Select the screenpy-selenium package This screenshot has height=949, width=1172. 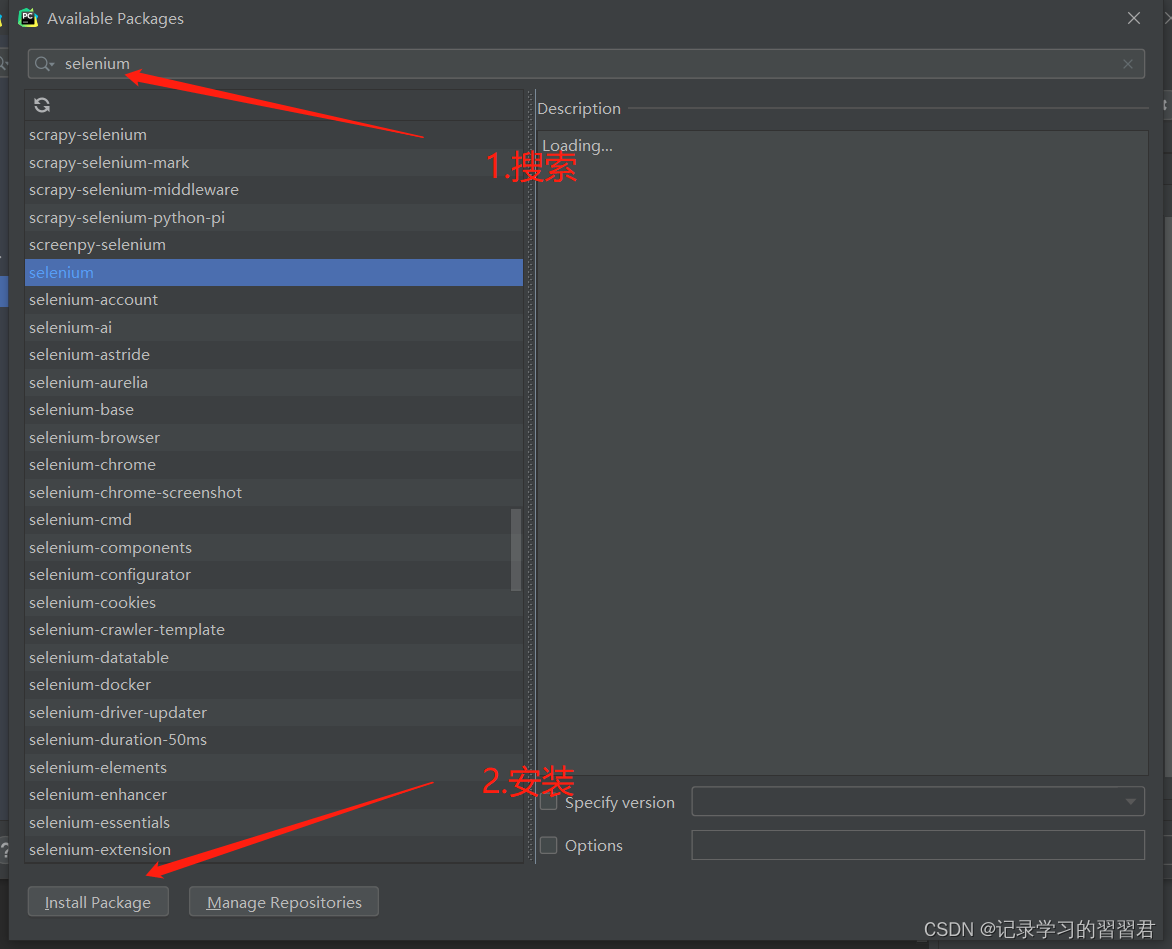[274, 245]
